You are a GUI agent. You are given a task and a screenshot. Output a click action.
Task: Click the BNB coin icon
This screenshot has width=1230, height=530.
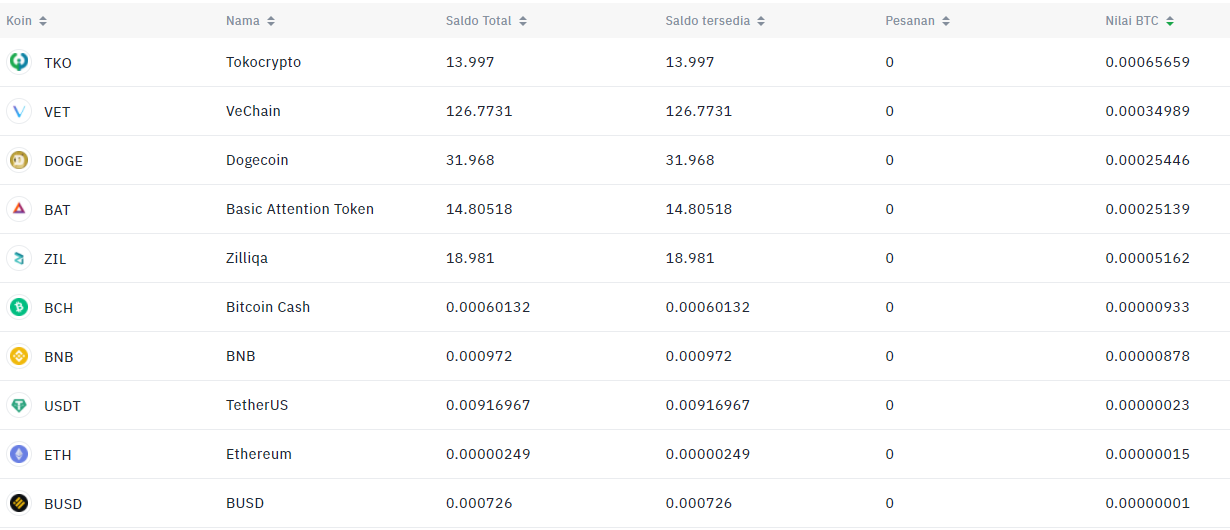[18, 356]
